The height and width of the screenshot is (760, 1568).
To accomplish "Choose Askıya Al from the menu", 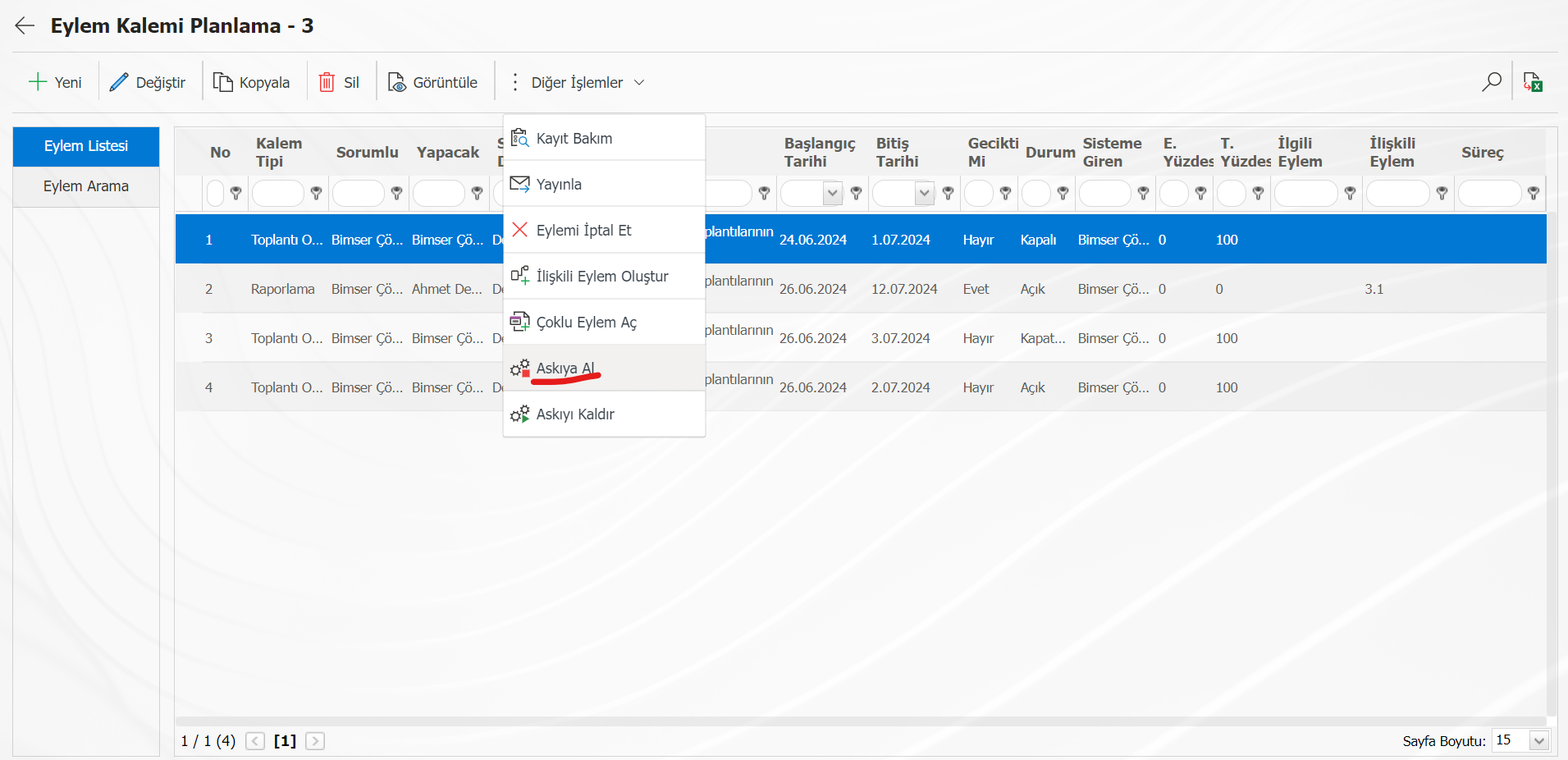I will pos(604,368).
